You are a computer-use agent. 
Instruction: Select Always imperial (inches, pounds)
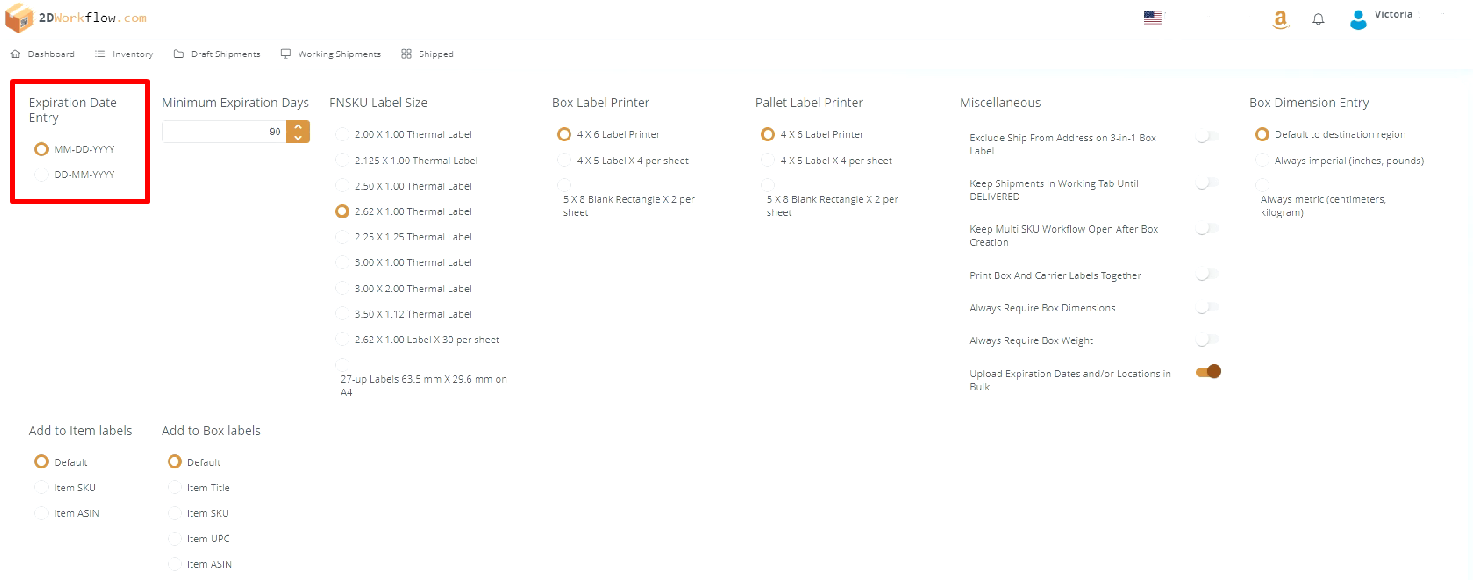coord(1263,159)
